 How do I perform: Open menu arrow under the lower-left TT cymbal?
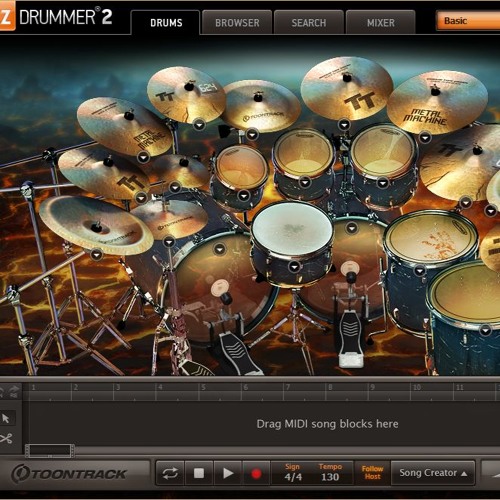tap(141, 197)
